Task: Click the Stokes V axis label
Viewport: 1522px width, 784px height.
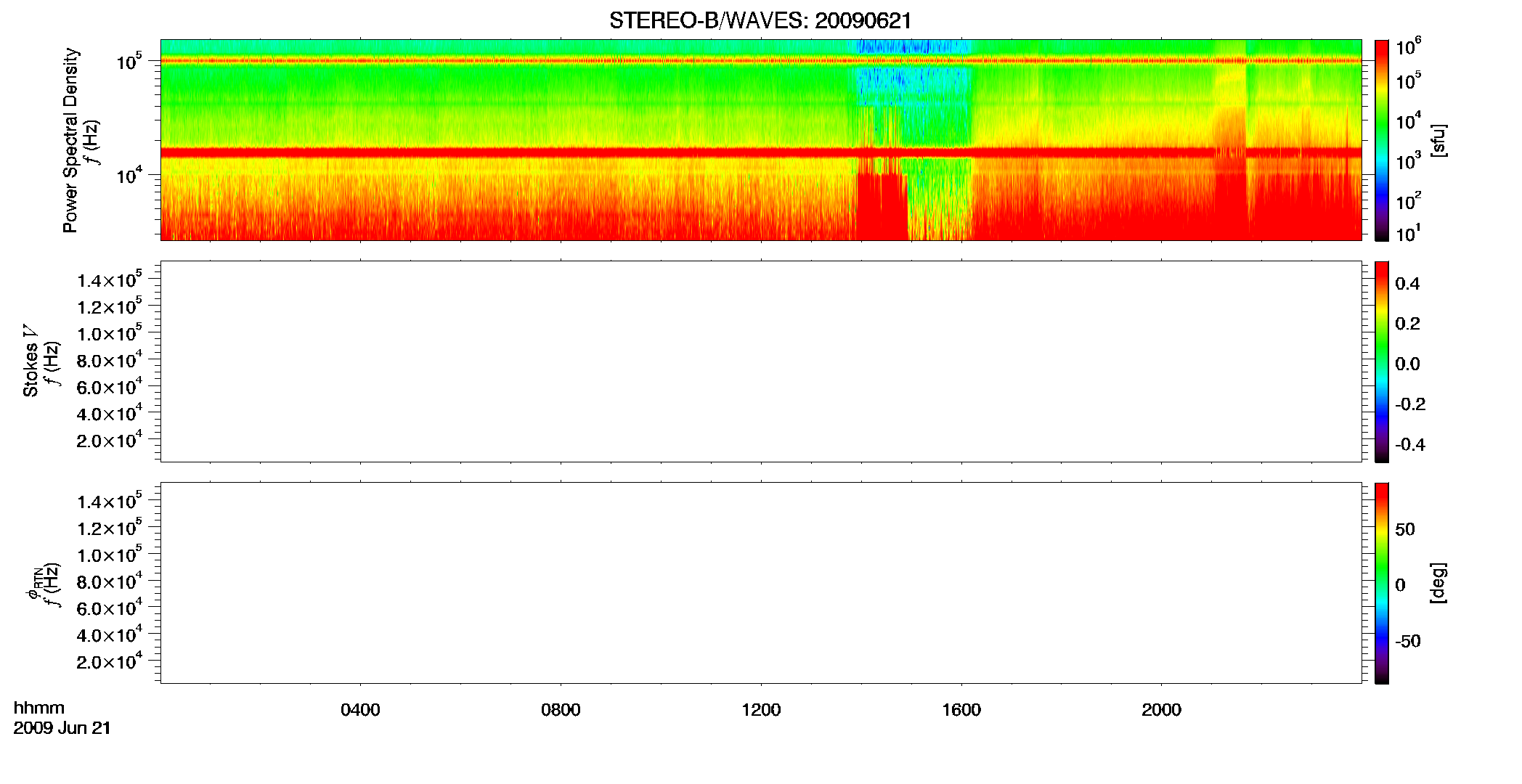Action: tap(31, 361)
